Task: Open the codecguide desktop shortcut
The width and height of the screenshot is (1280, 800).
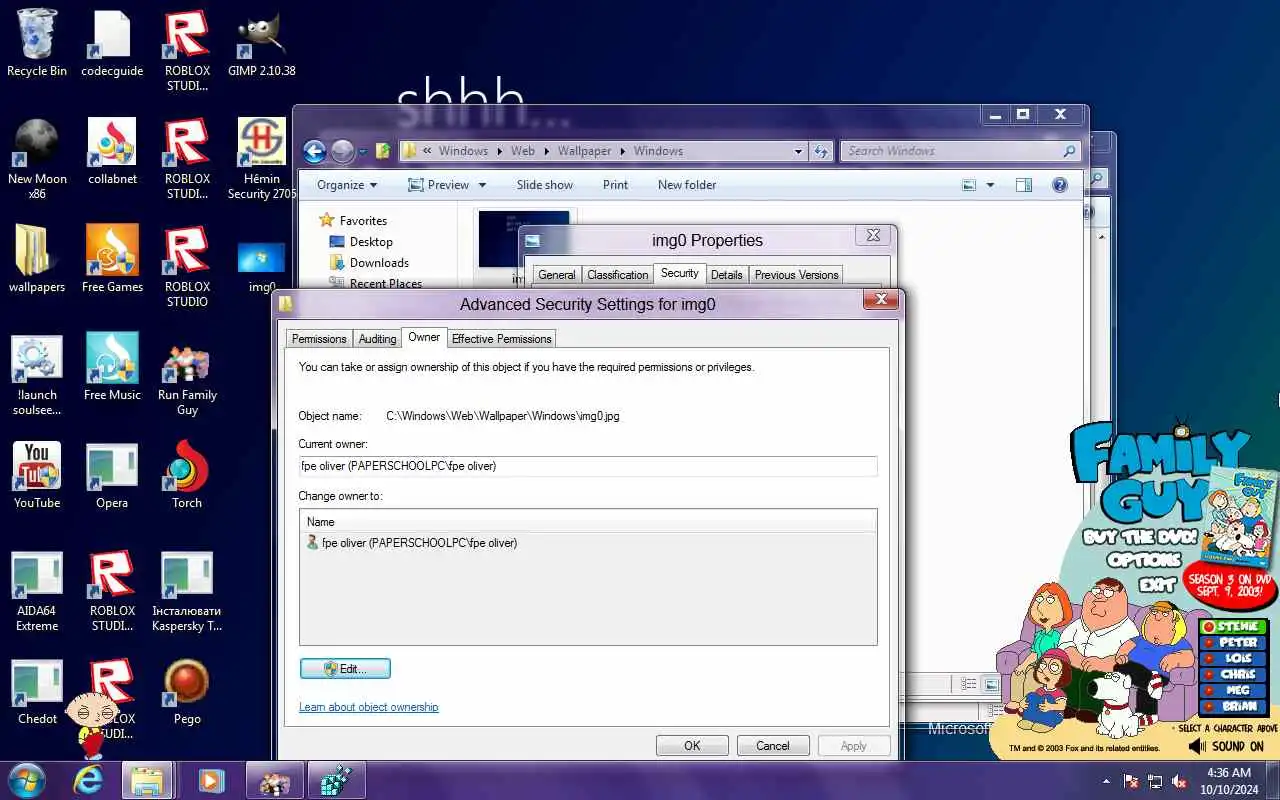Action: click(x=112, y=43)
